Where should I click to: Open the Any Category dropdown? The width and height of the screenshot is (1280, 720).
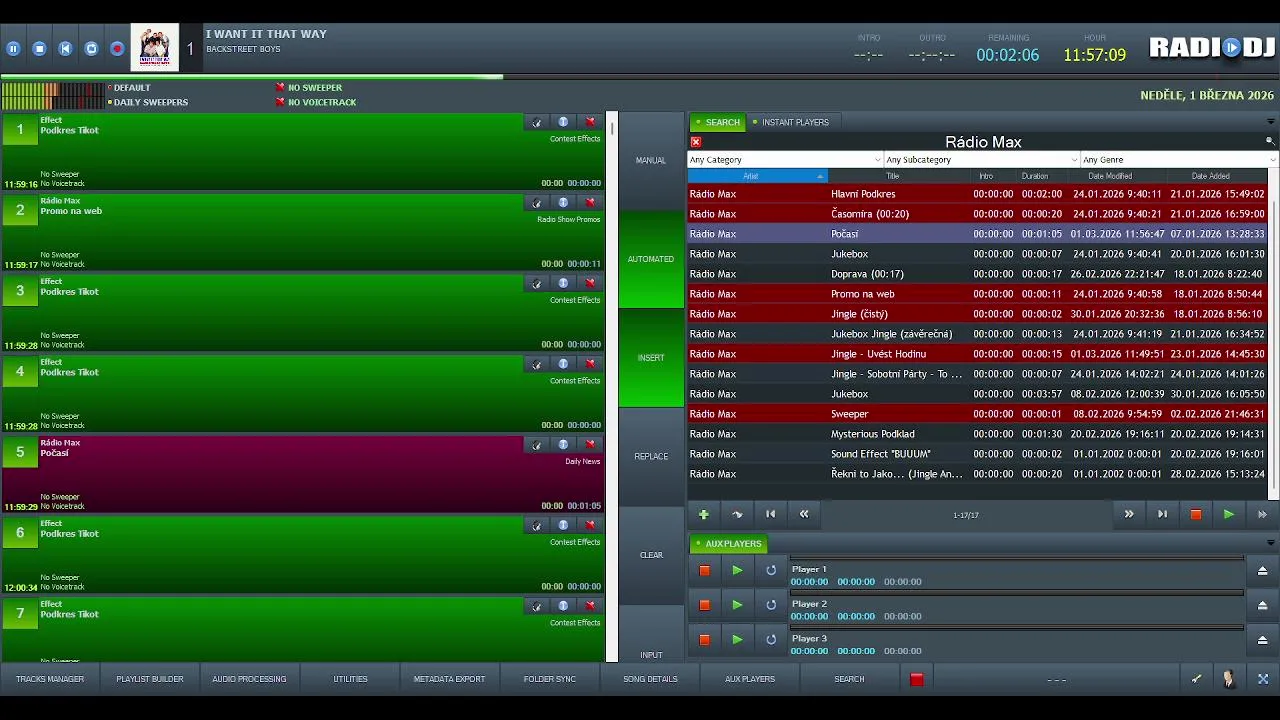tap(785, 160)
